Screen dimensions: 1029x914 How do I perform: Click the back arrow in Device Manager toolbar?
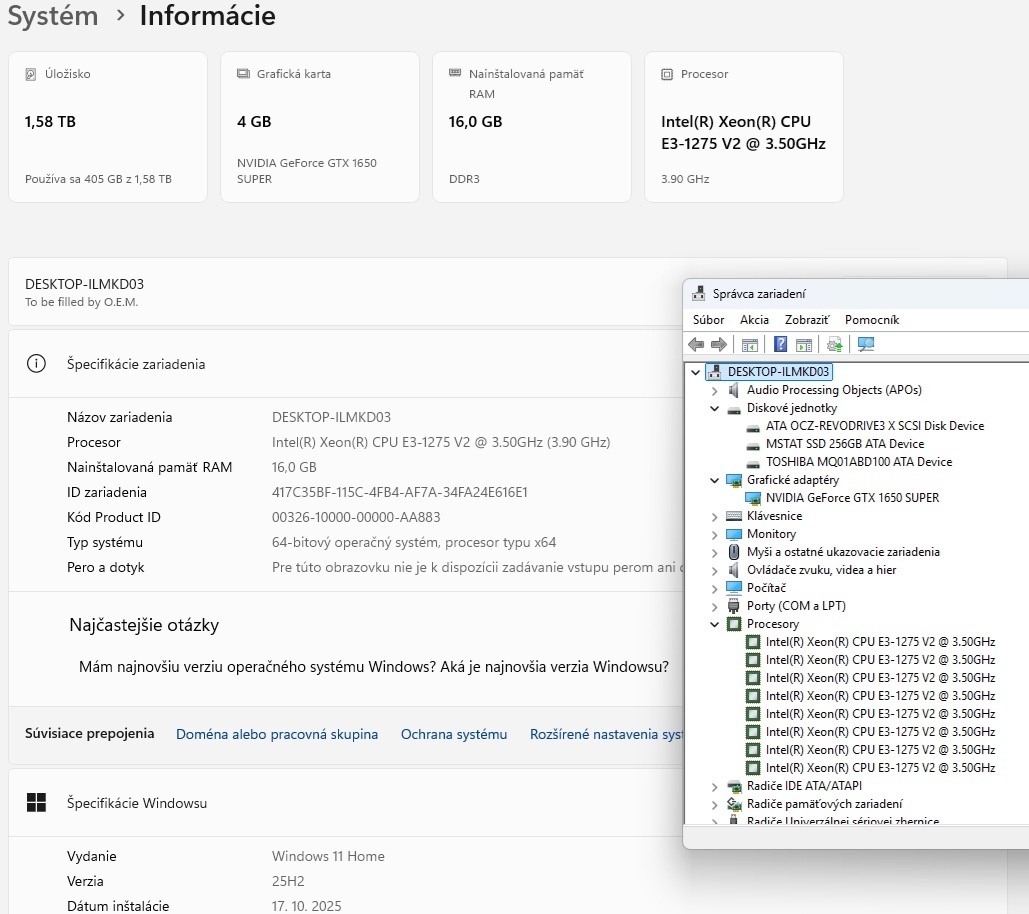[x=696, y=345]
